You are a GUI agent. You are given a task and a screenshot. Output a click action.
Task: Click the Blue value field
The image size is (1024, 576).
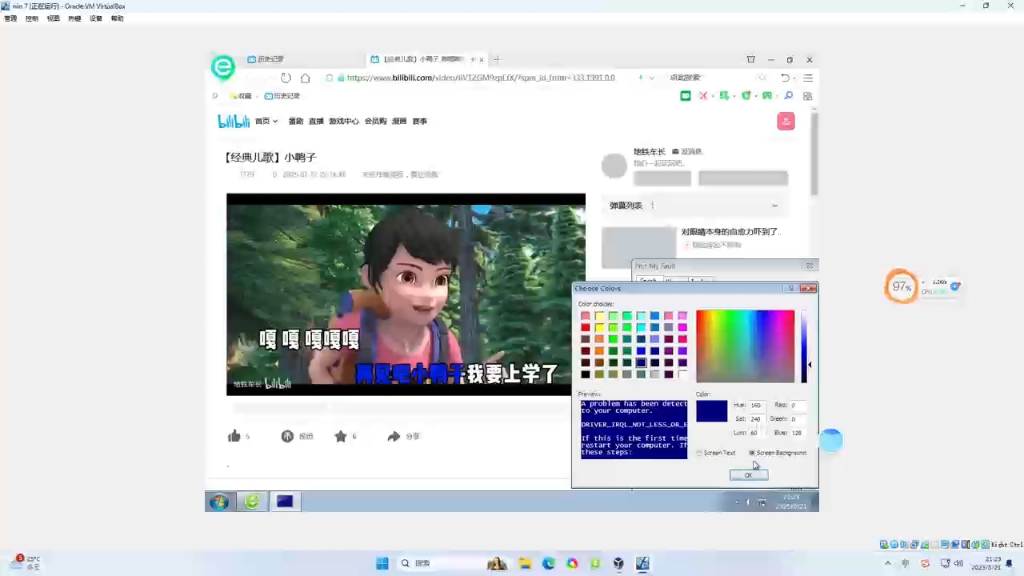797,433
